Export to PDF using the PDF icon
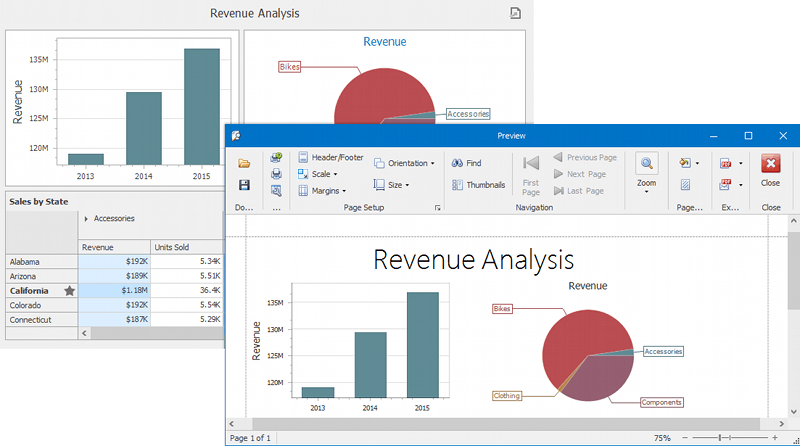The width and height of the screenshot is (800, 446). (726, 163)
